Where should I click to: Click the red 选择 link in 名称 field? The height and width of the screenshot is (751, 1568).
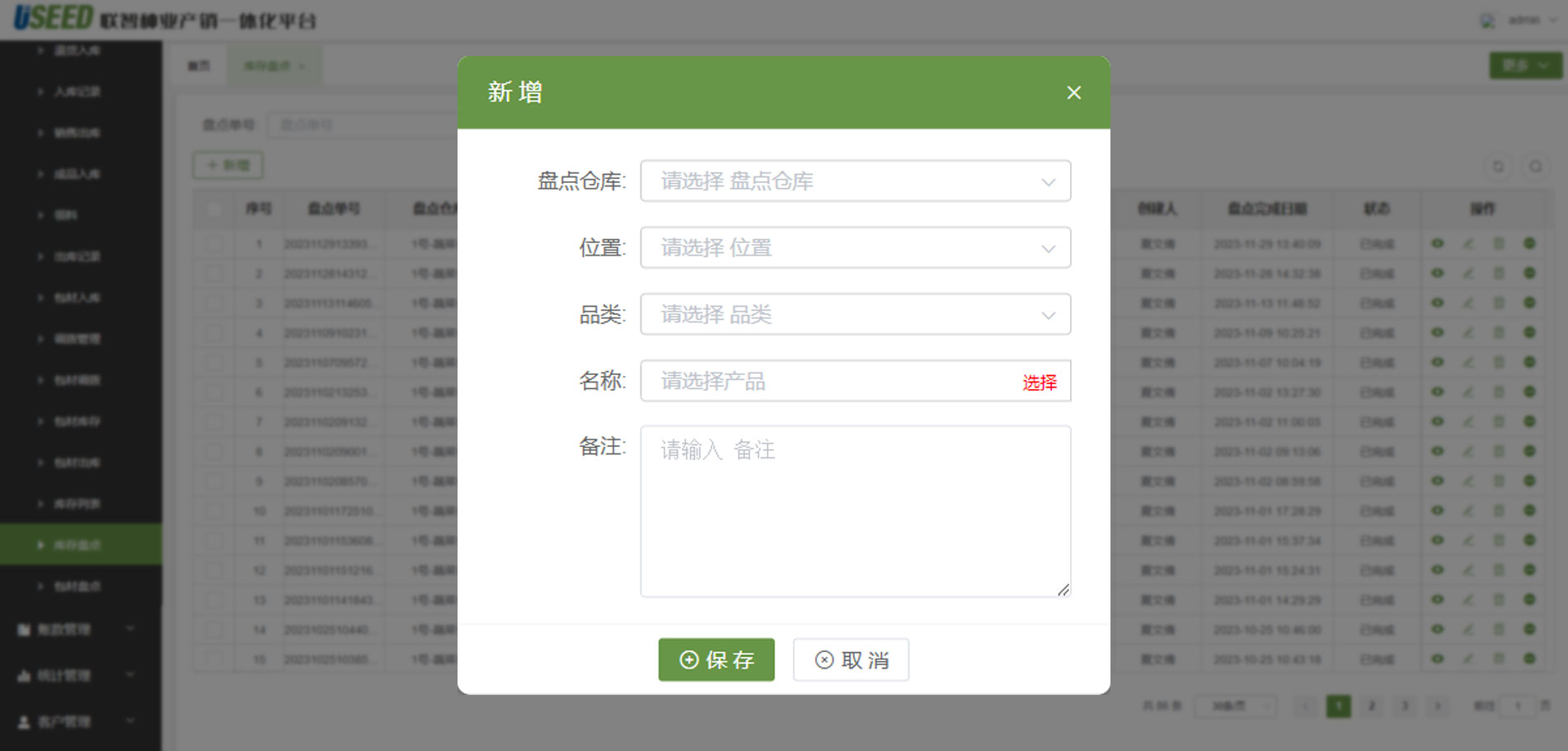[1039, 383]
